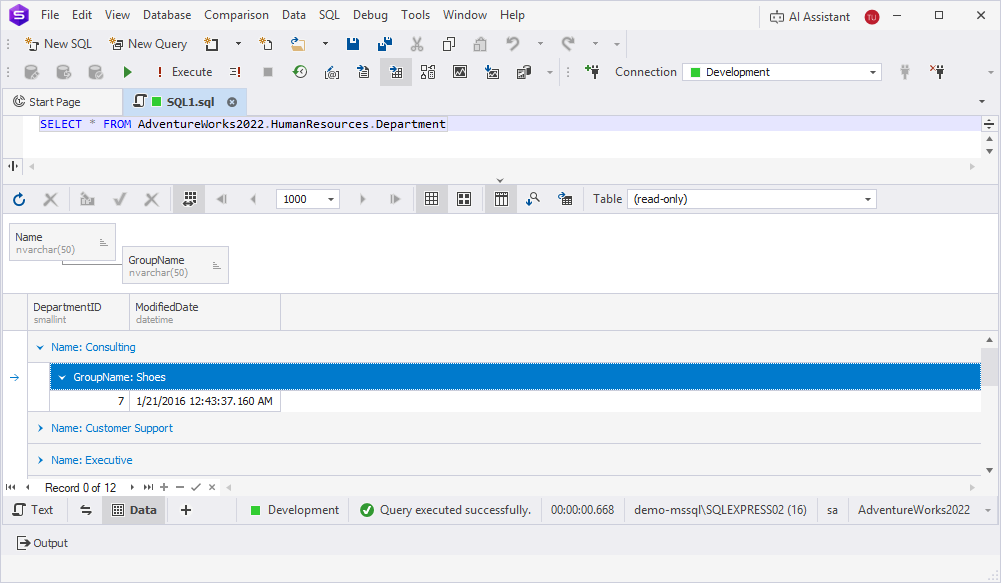
Task: Click the Undo arrow in the toolbar
Action: (x=513, y=44)
